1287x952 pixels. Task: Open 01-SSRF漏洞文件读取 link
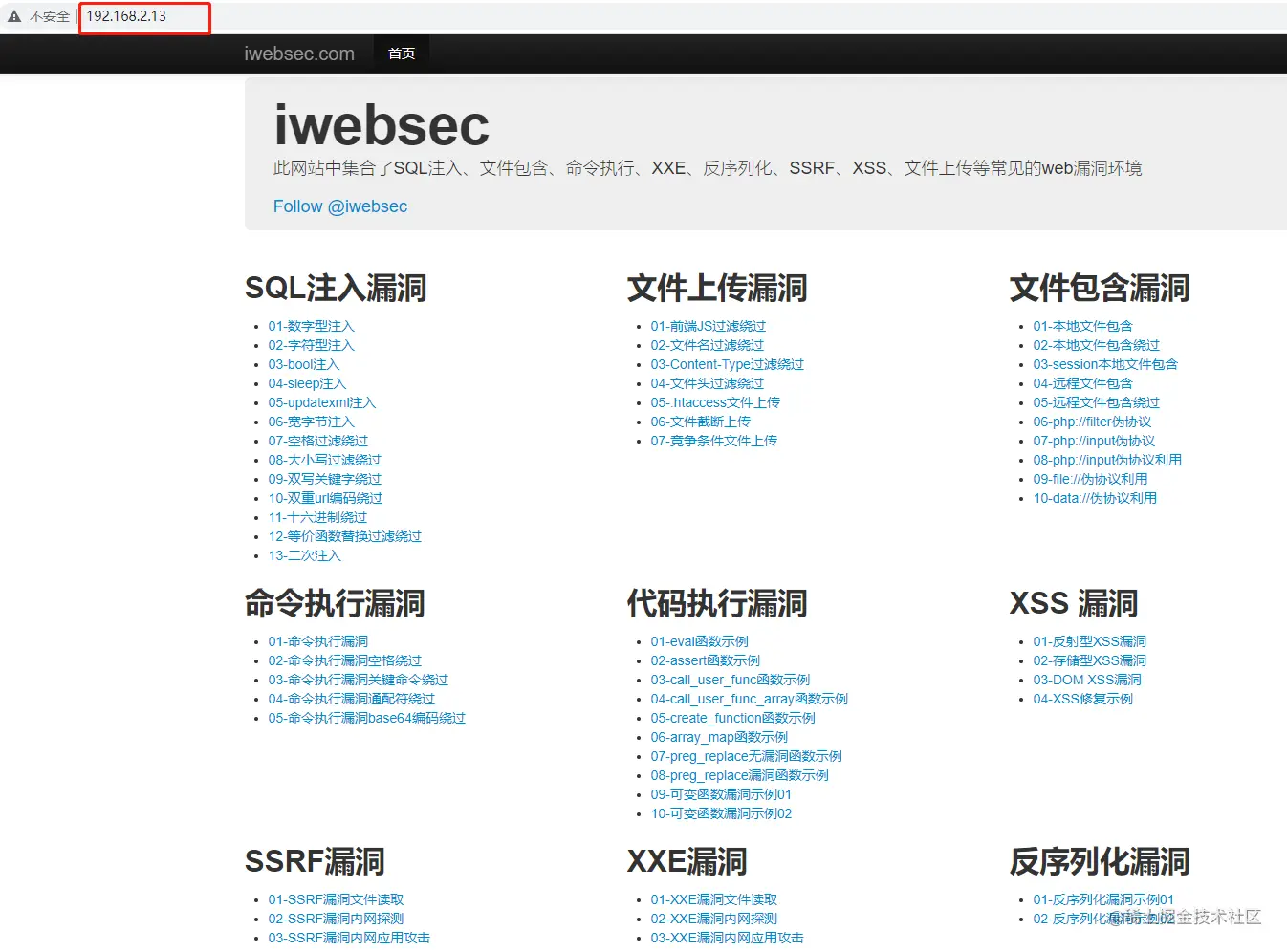click(337, 899)
